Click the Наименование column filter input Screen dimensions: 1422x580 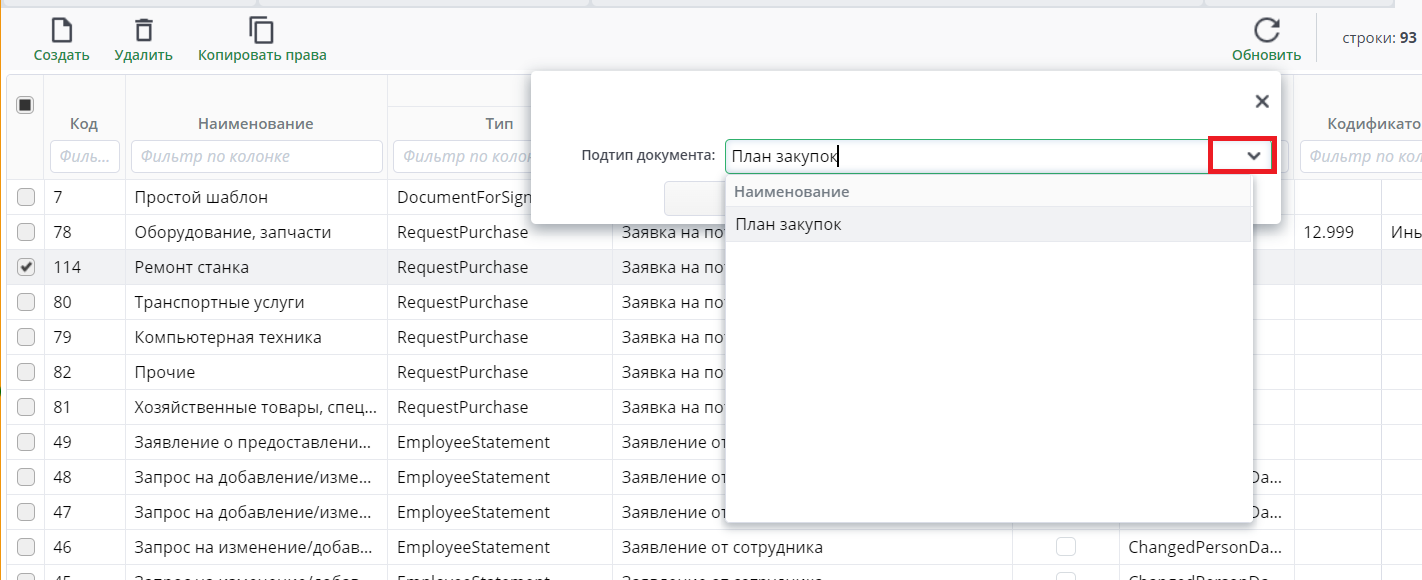pos(256,156)
